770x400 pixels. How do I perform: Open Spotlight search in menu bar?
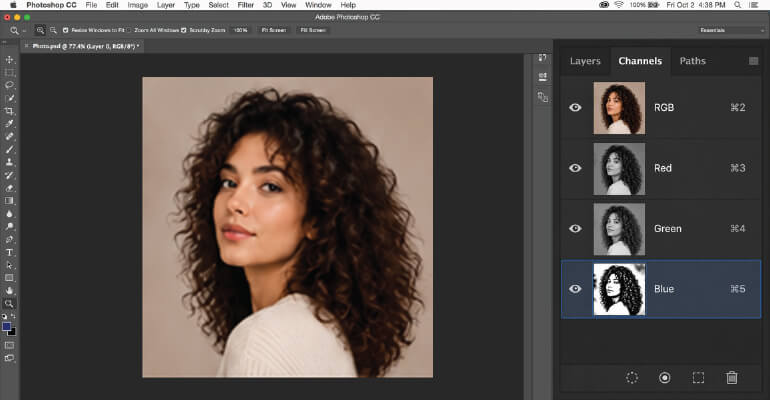738,5
